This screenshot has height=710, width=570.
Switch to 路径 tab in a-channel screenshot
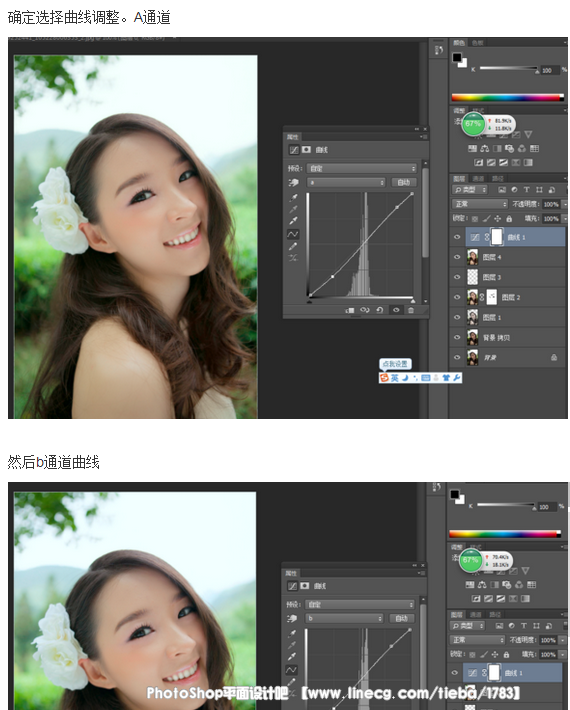tap(498, 178)
